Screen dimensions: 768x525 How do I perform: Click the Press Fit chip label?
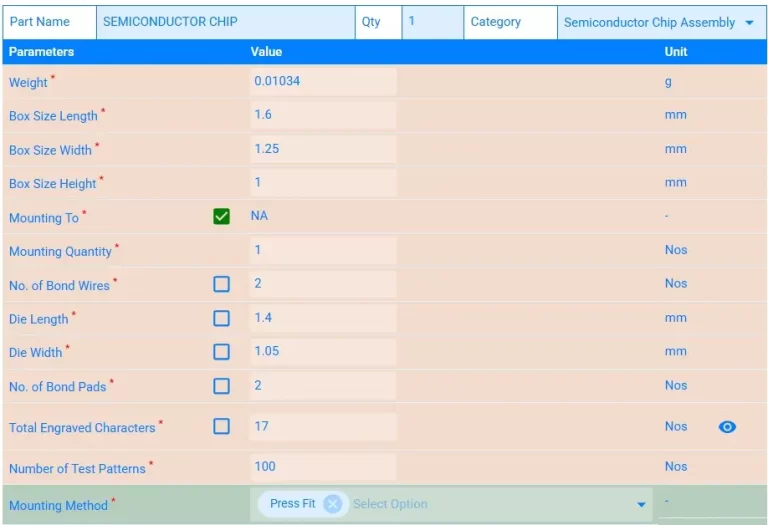(x=292, y=504)
